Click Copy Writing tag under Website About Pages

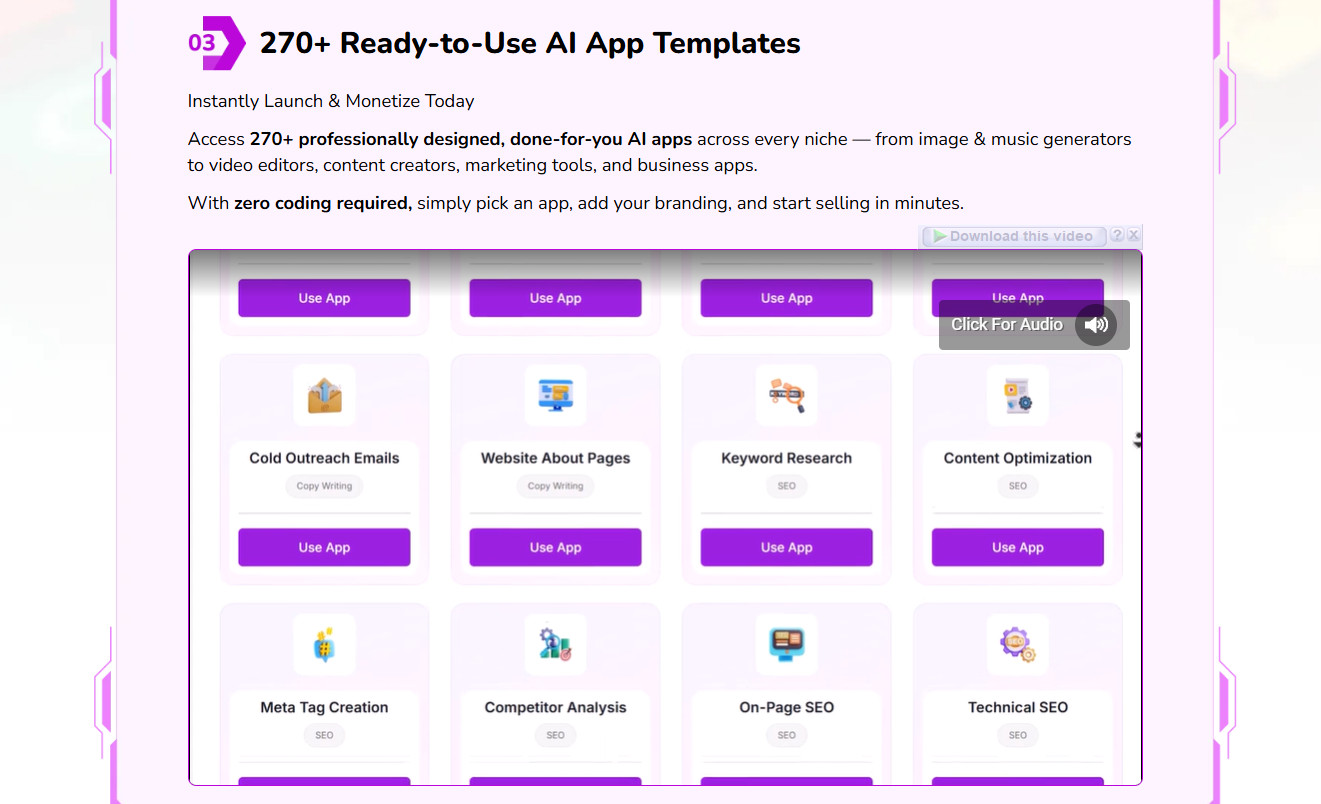(555, 486)
